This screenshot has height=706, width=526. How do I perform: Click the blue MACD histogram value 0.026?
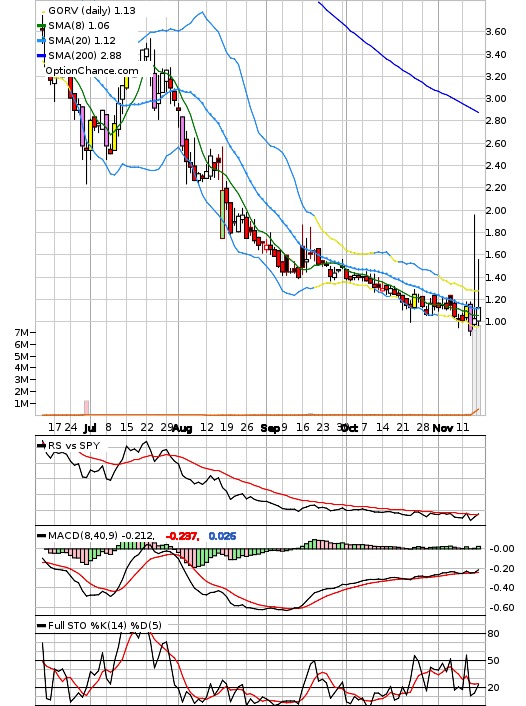[x=222, y=536]
